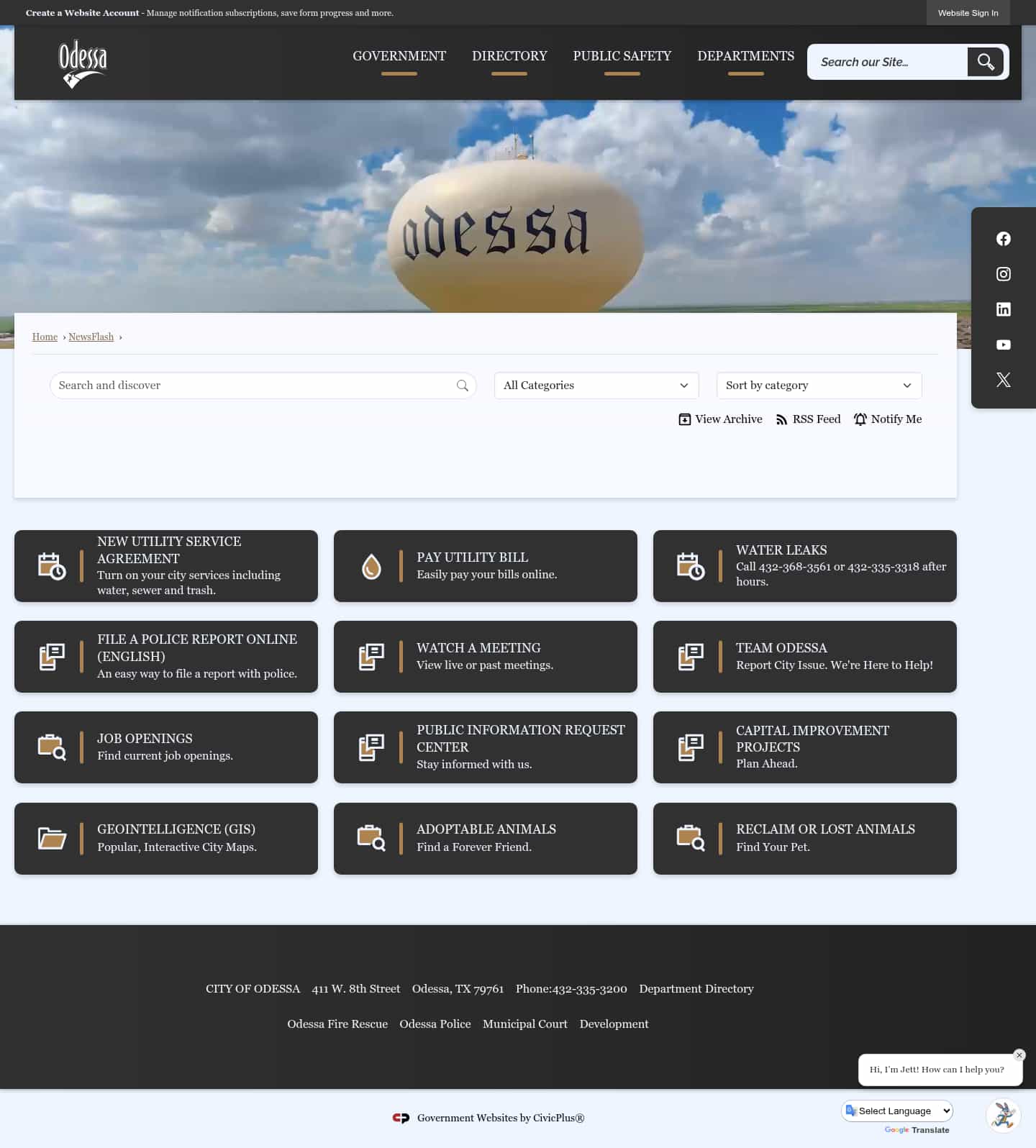
Task: Open the Jett chatbot avatar
Action: [1003, 1116]
